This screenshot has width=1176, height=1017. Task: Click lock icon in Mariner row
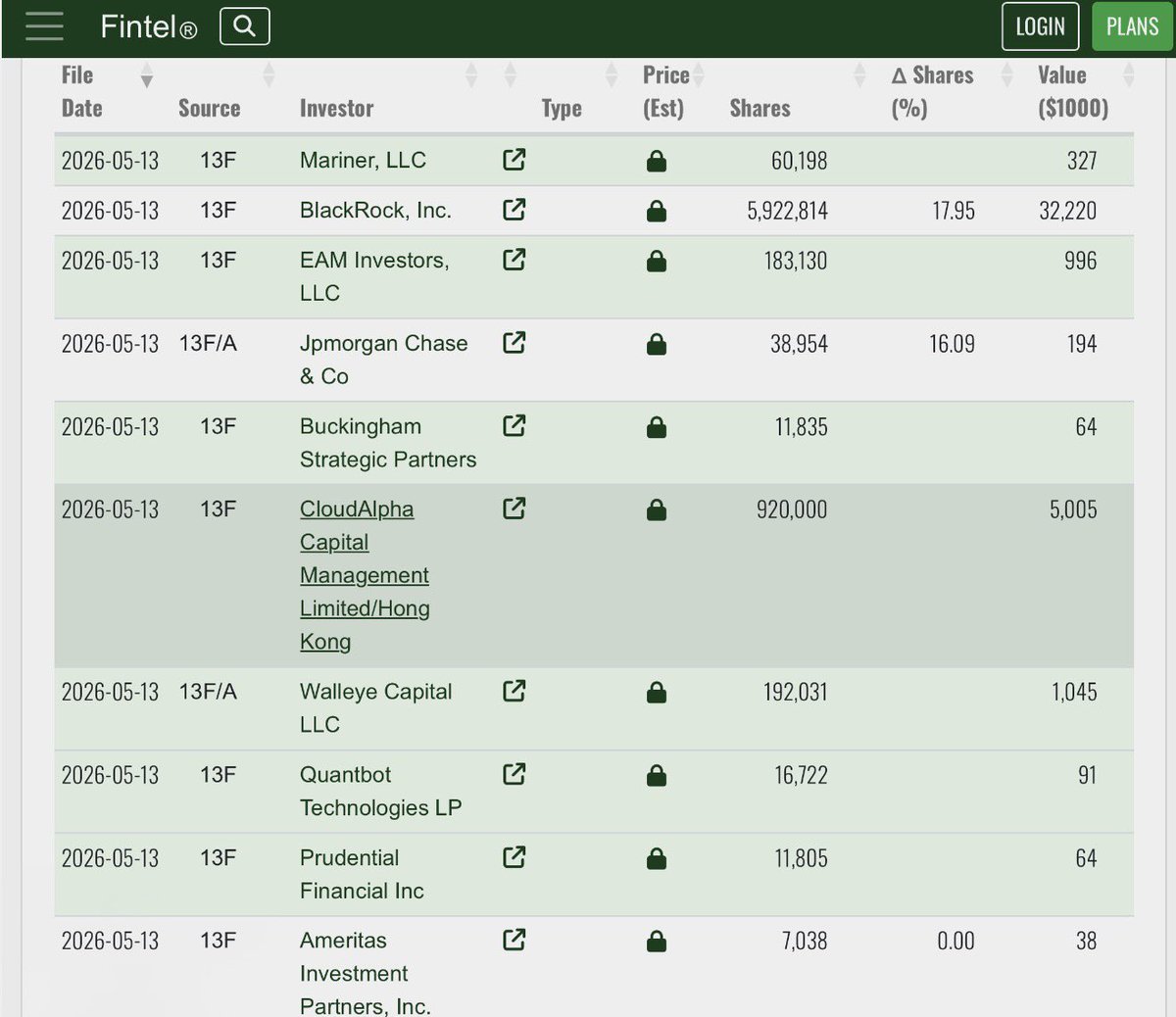[x=657, y=161]
